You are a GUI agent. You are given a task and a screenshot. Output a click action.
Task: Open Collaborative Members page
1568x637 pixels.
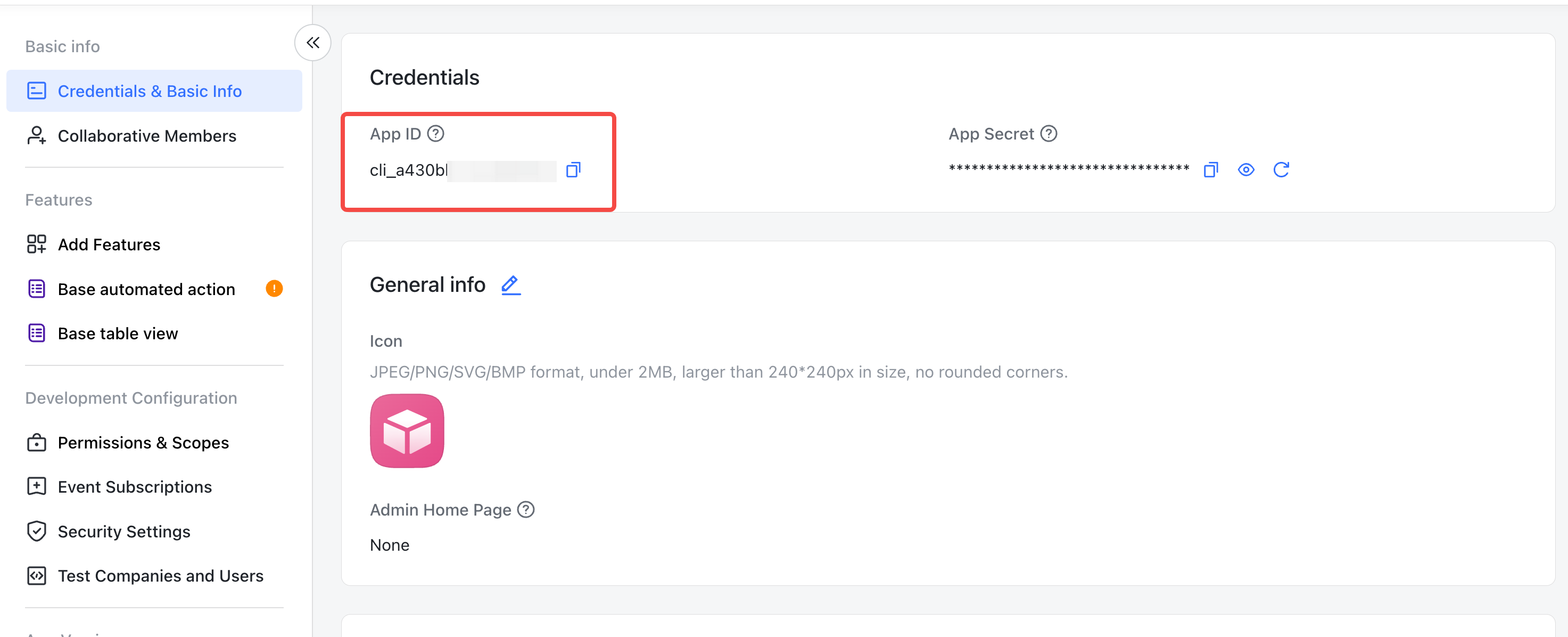(x=147, y=136)
